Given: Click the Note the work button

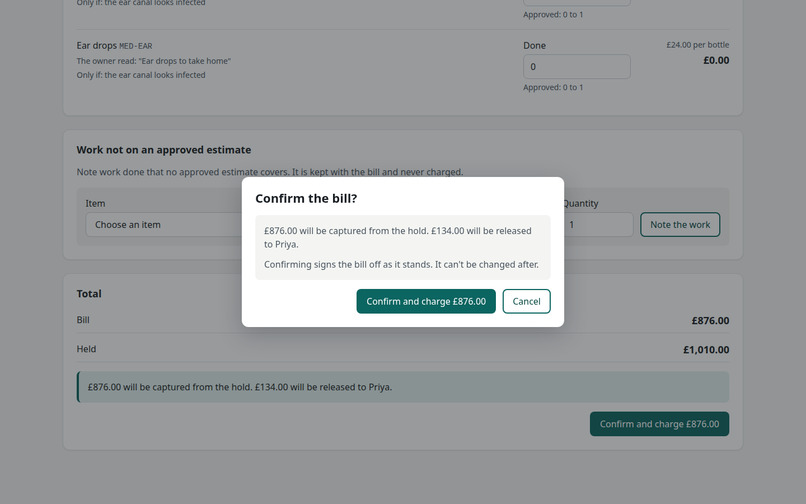Looking at the screenshot, I should pyautogui.click(x=680, y=225).
